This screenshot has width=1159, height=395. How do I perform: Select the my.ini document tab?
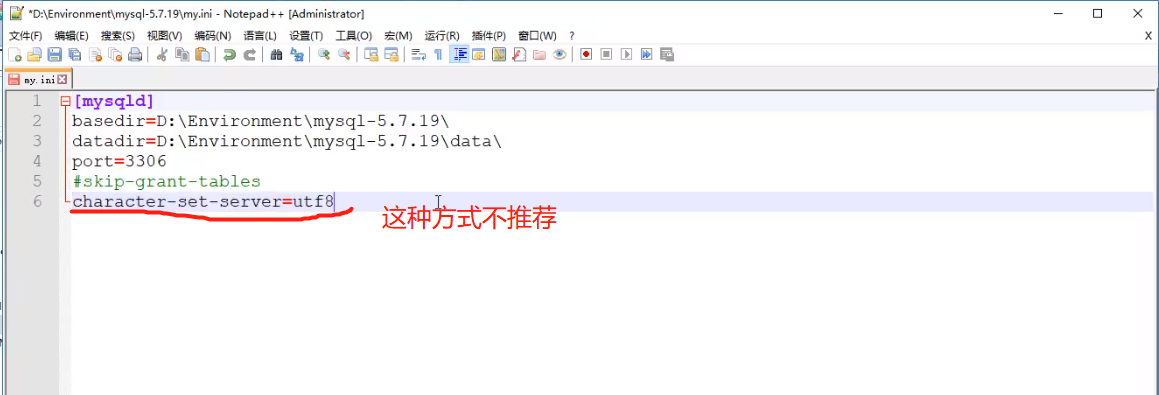[x=38, y=78]
